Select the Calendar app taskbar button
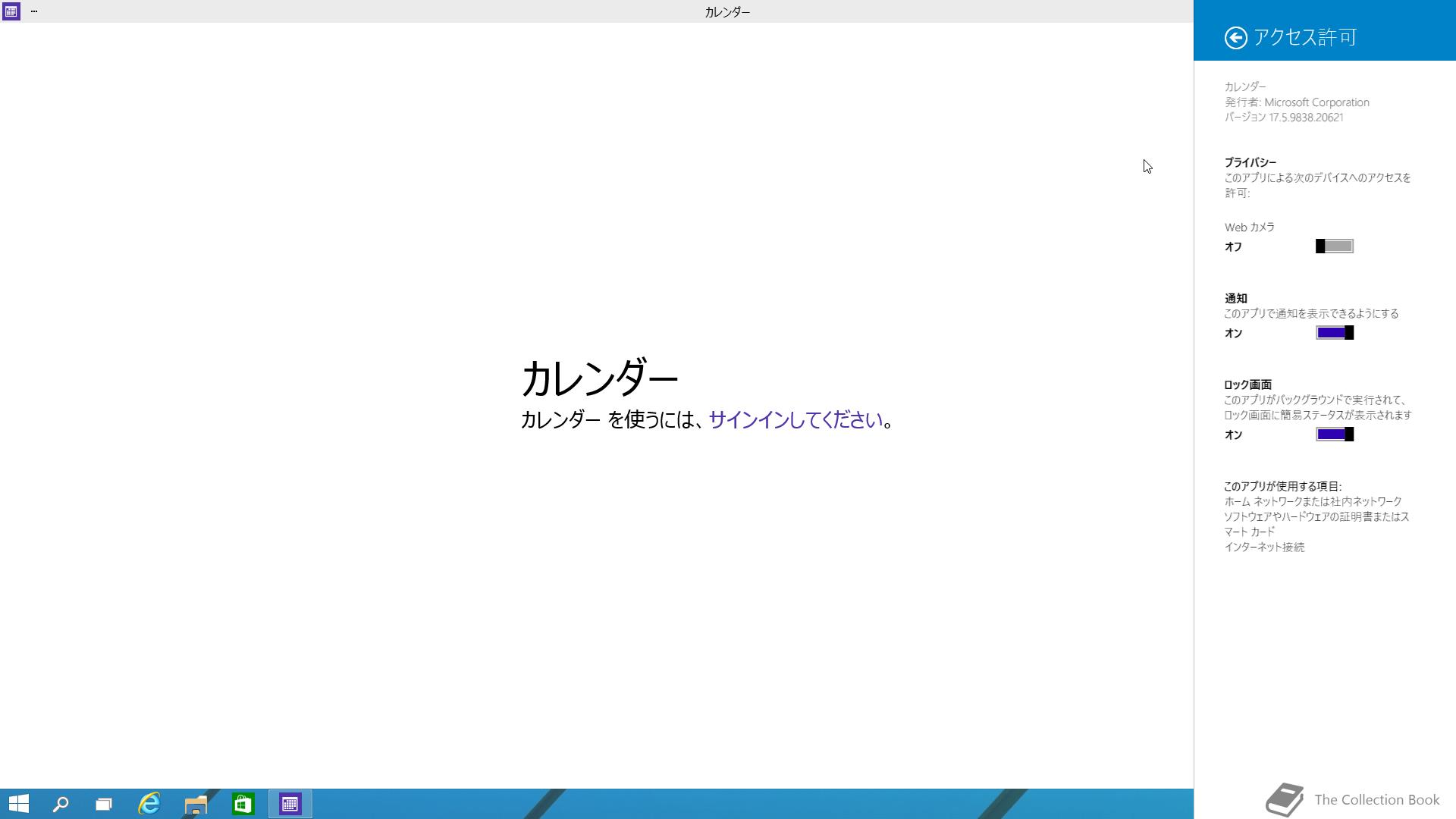 (290, 804)
